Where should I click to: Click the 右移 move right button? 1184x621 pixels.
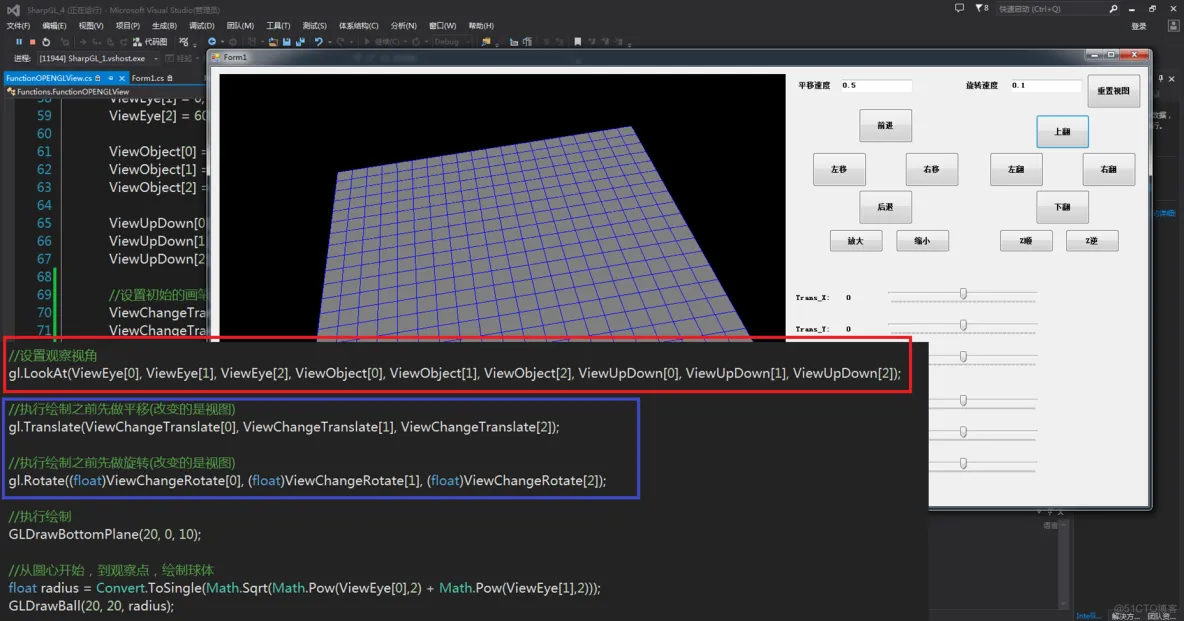tap(931, 169)
